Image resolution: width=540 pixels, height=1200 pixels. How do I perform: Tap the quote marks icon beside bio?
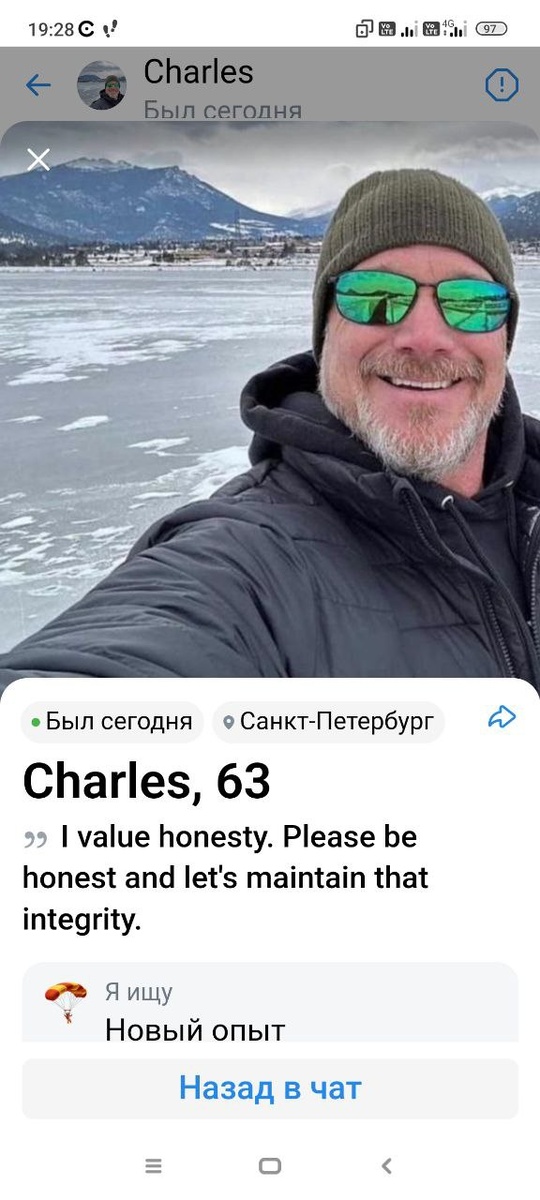[x=35, y=839]
